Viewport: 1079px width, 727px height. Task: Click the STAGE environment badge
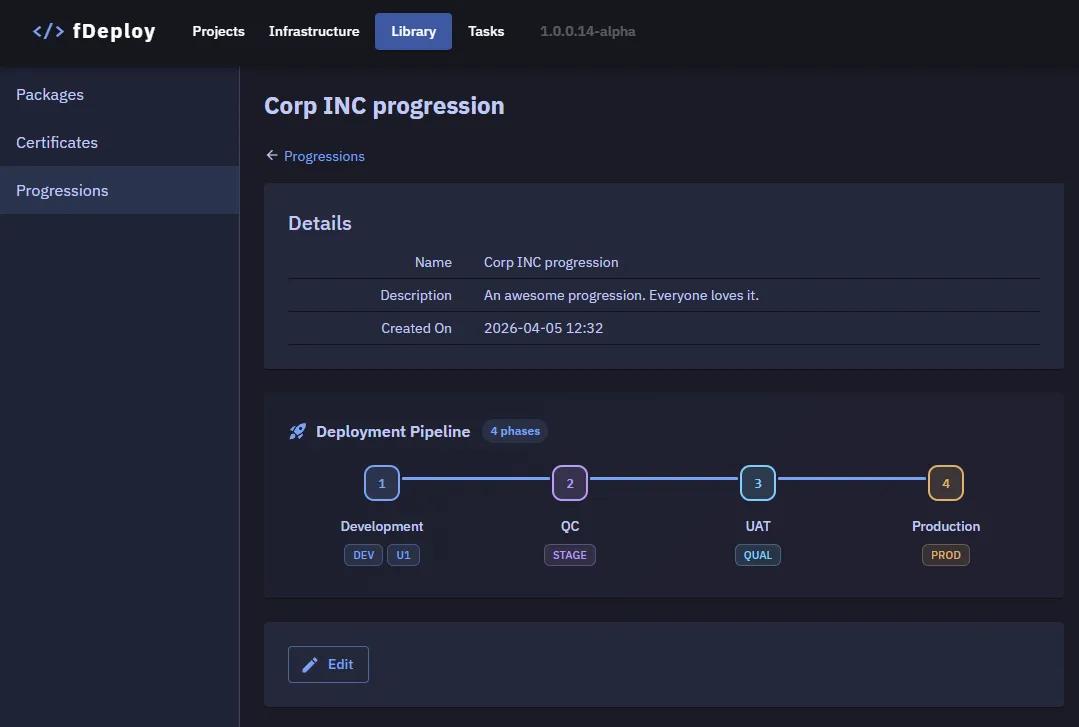pos(570,555)
